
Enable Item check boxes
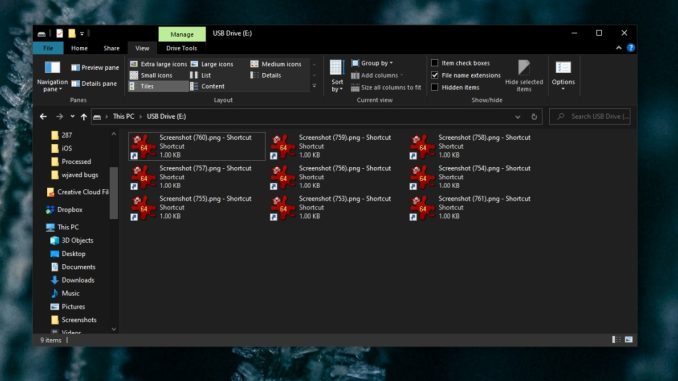435,63
